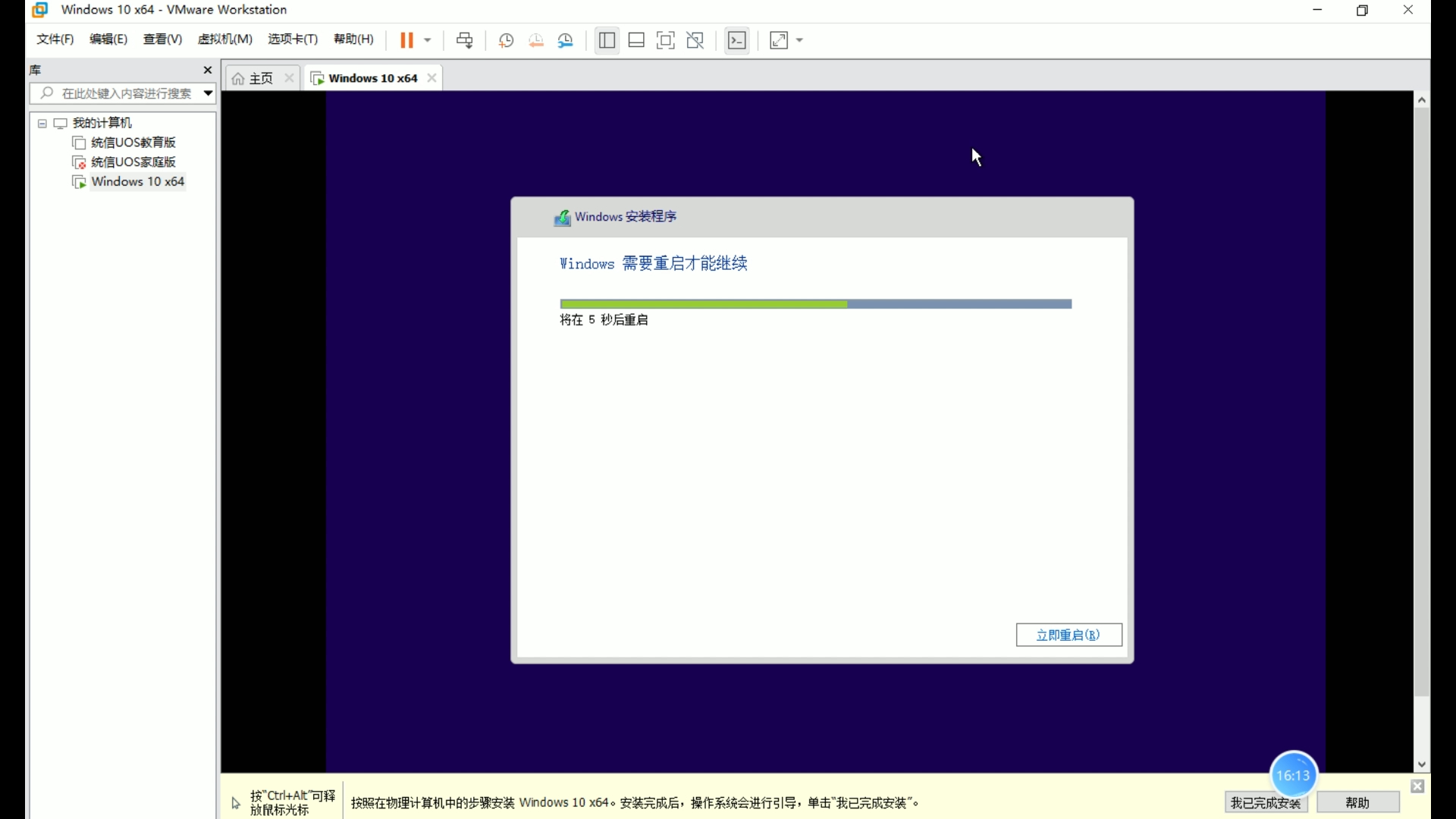
Task: Click the 立即重启(R) button
Action: (1068, 635)
